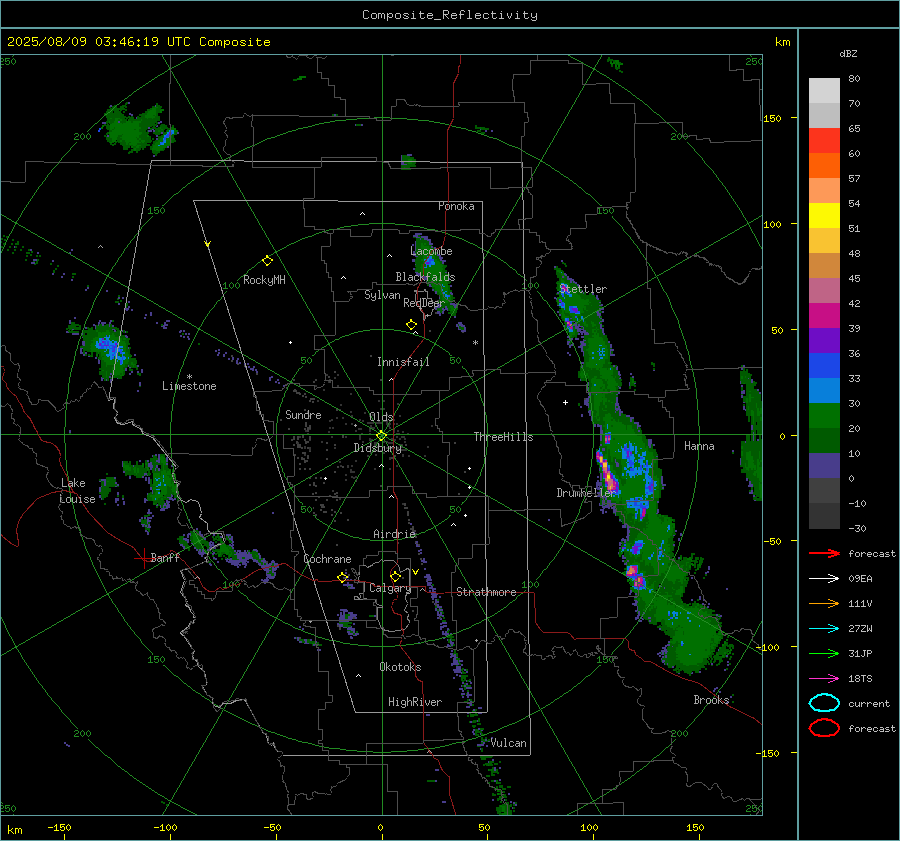
Task: Click the Stettler city label
Action: pyautogui.click(x=583, y=289)
